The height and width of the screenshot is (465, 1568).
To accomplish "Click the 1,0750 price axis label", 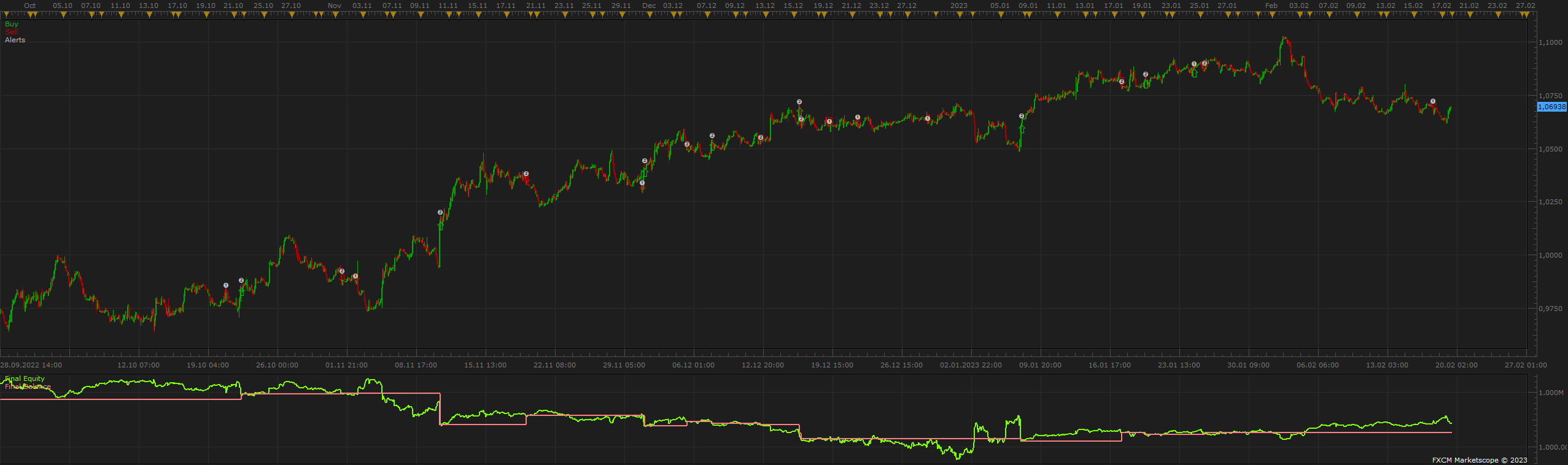I will [1551, 96].
